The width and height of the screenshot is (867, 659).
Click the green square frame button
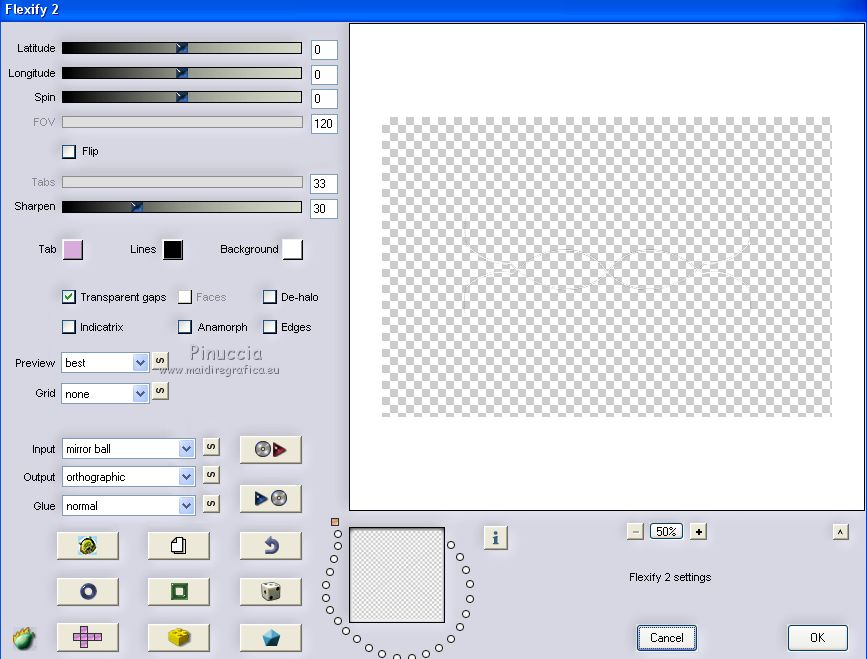coord(179,592)
